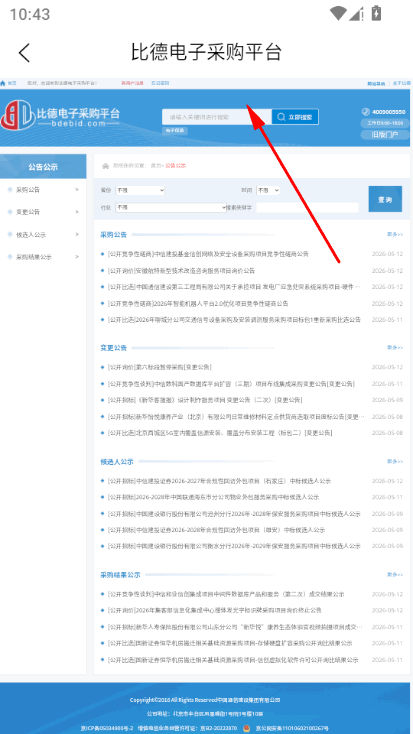The width and height of the screenshot is (413, 734).
Task: Click the 首页 breadcrumb link
Action: (155, 166)
